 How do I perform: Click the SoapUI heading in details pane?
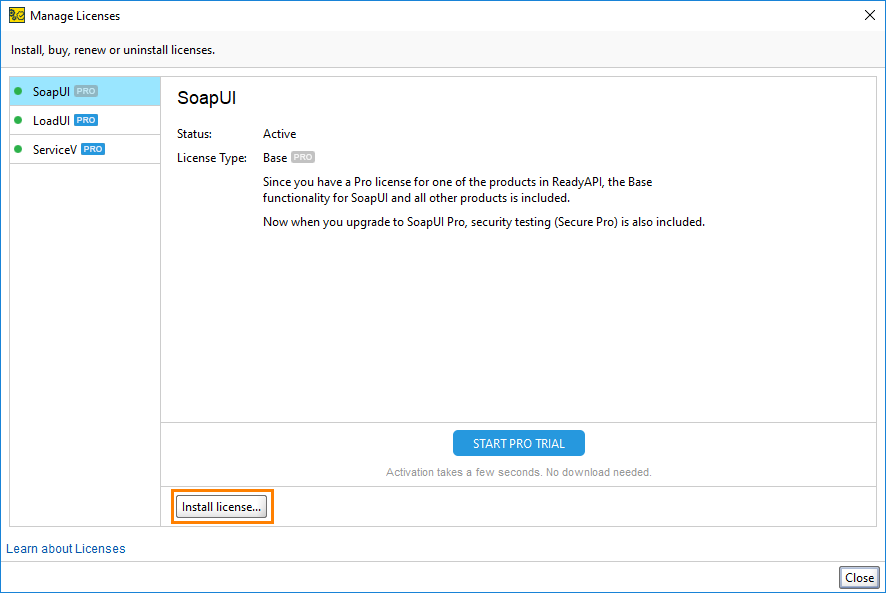(207, 98)
